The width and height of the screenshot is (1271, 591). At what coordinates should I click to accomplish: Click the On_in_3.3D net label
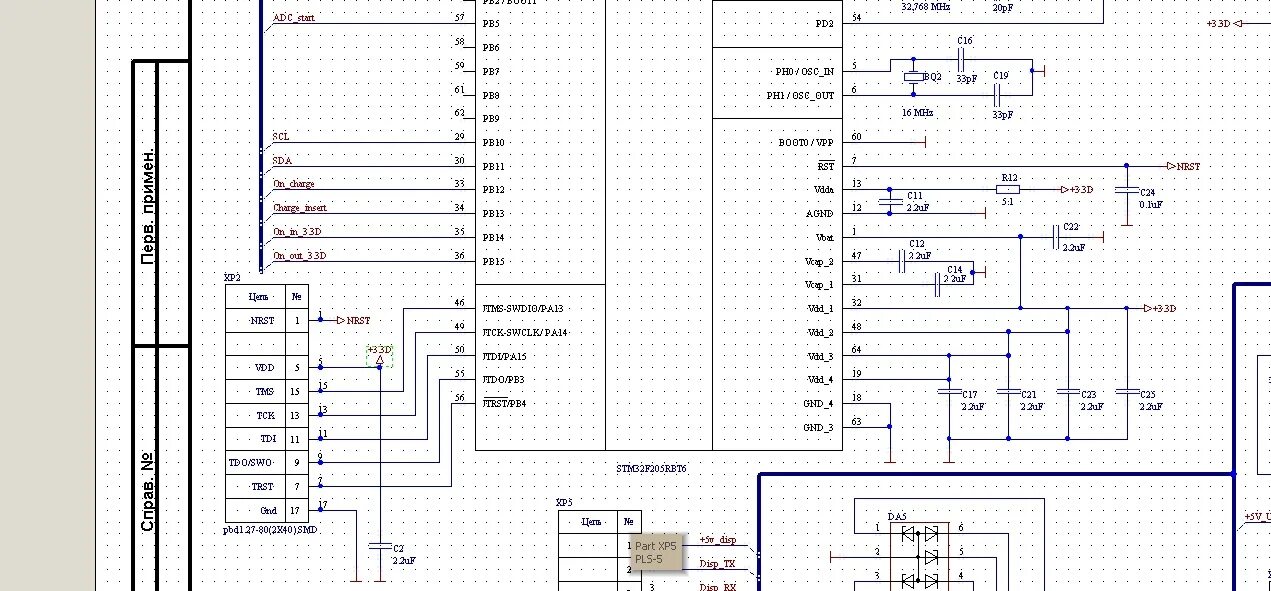coord(297,232)
